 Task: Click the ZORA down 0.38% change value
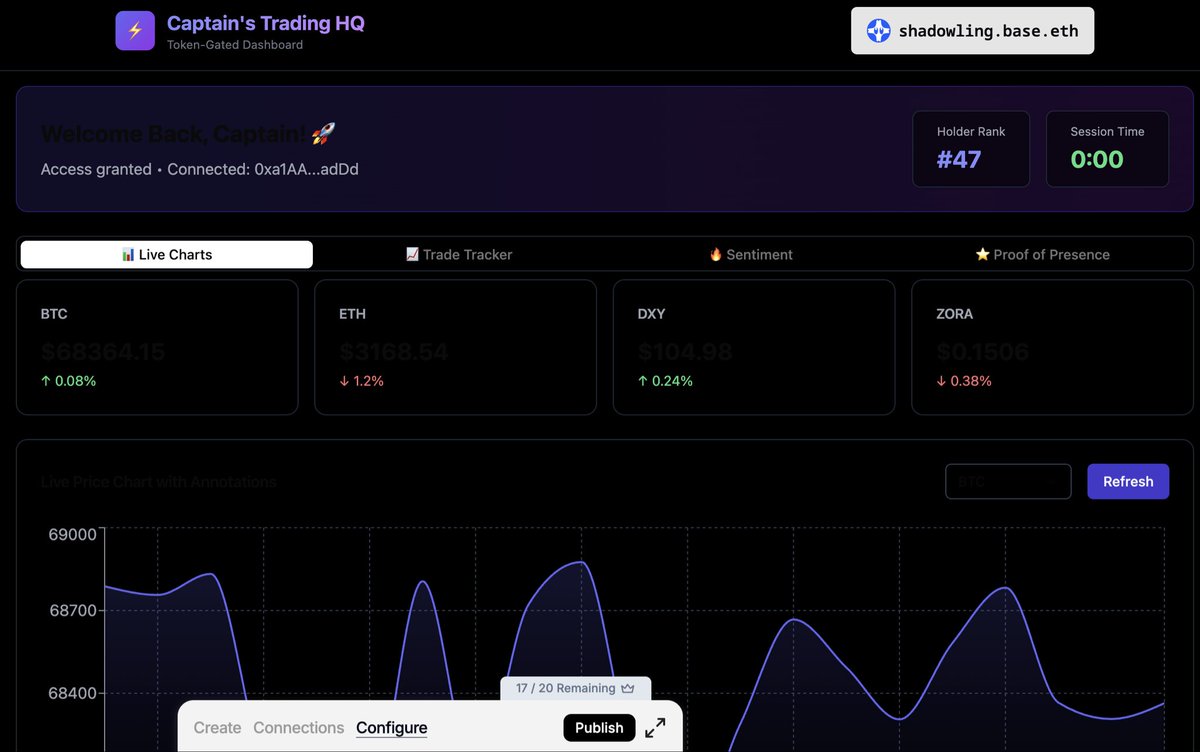point(964,381)
